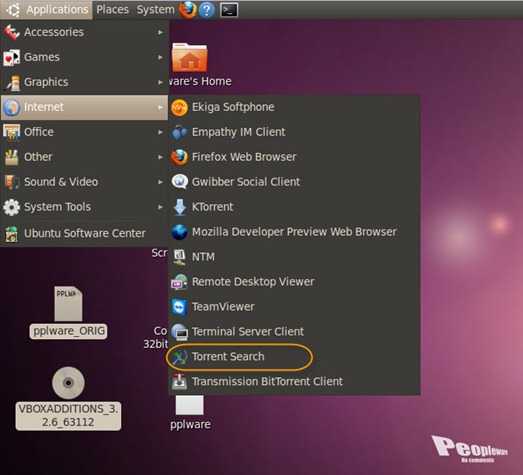The image size is (523, 475).
Task: Click the 'Ubuntu Software Center' label
Action: click(x=85, y=233)
